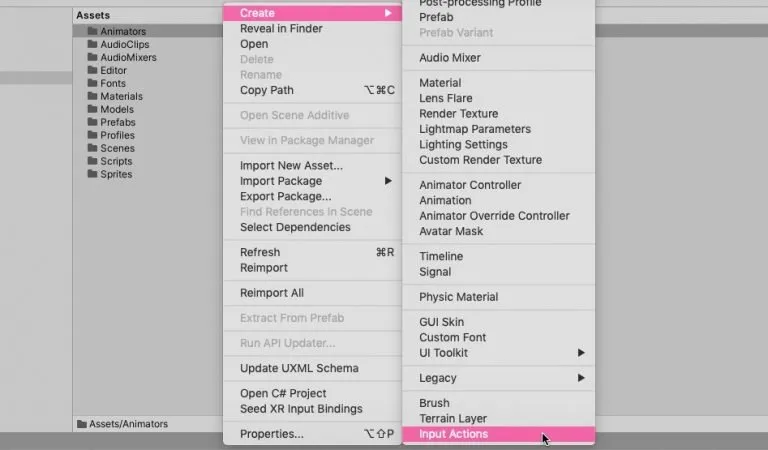Expand the Import Package submenu arrow
Screen dimensions: 768x450
tap(388, 181)
